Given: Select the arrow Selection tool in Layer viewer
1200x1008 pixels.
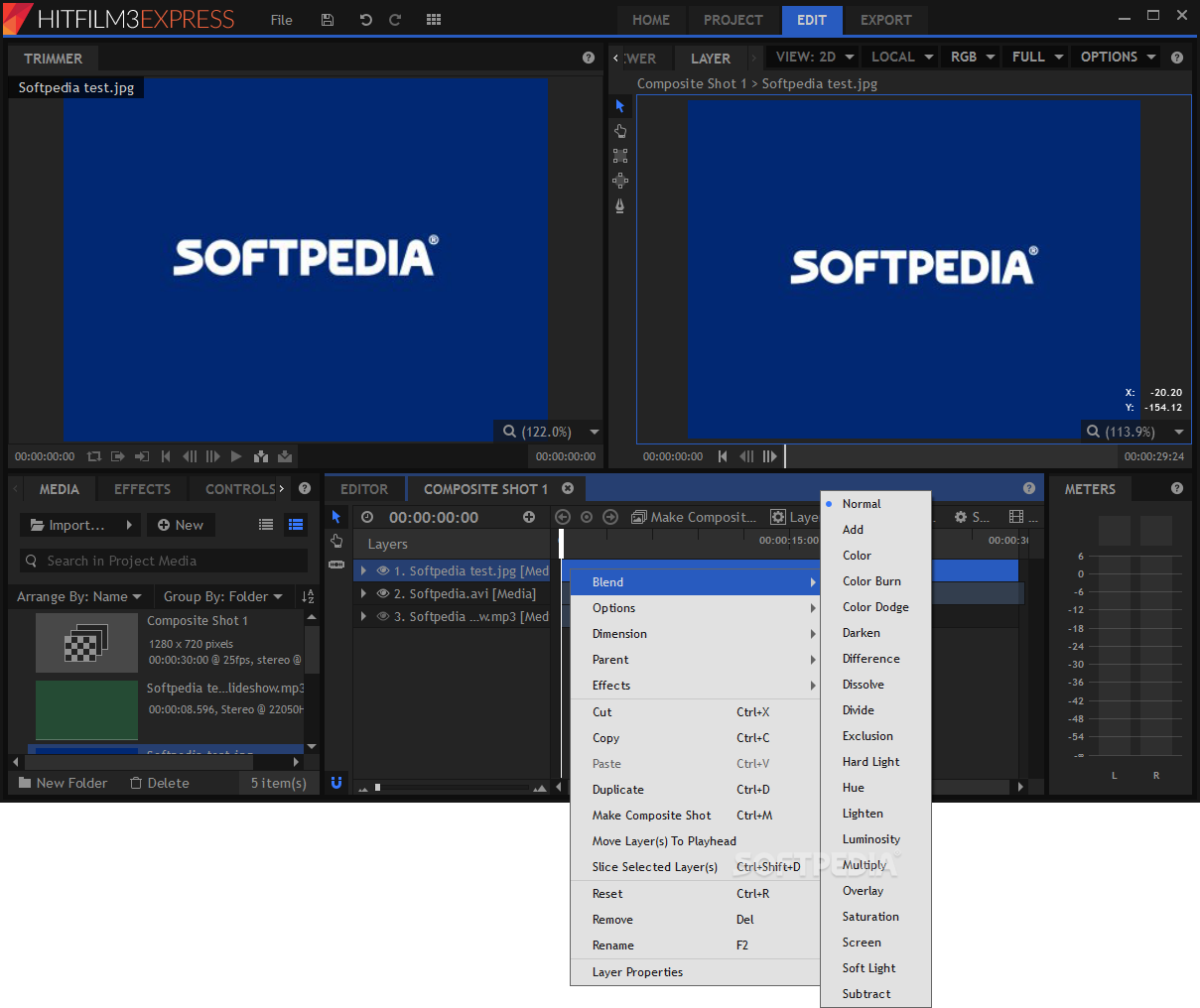Looking at the screenshot, I should point(620,106).
